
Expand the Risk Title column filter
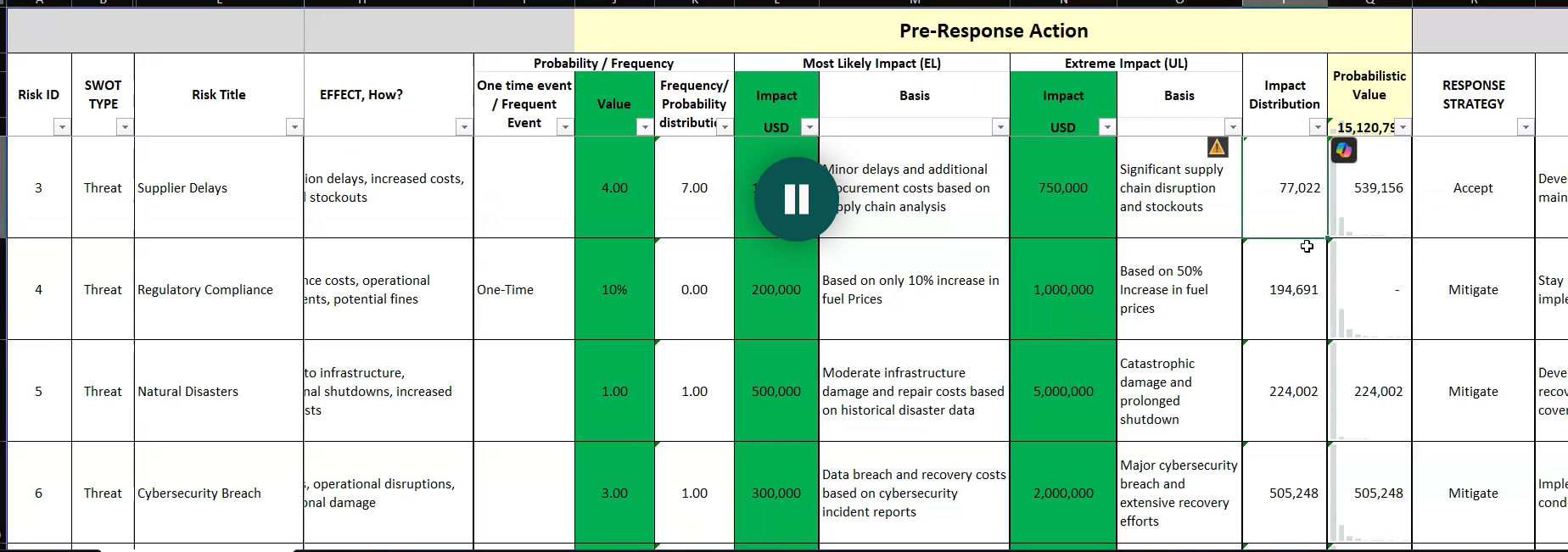(x=294, y=127)
